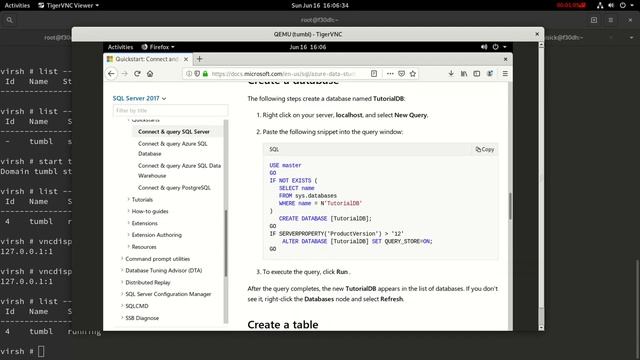Expand the Resources tree node
The width and height of the screenshot is (640, 360).
point(129,247)
